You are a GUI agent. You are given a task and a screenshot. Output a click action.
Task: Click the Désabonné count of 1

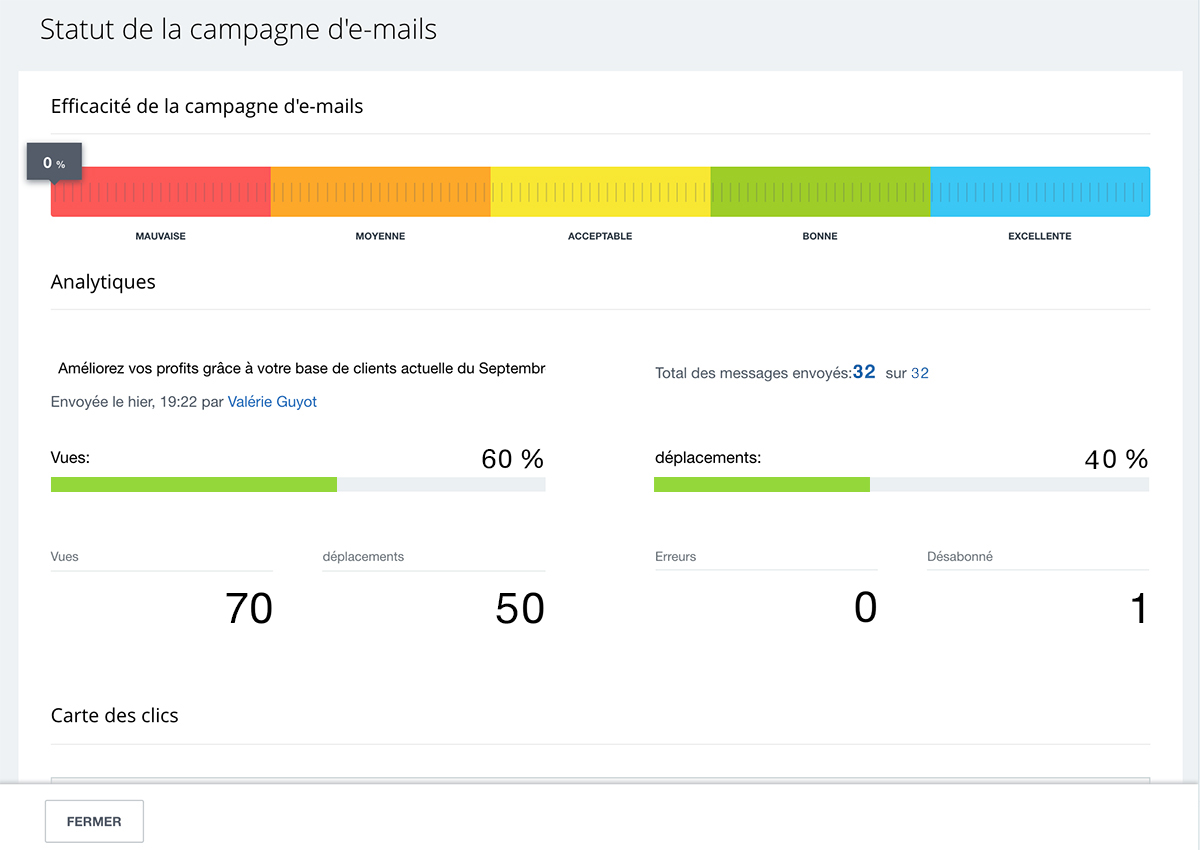(1138, 608)
